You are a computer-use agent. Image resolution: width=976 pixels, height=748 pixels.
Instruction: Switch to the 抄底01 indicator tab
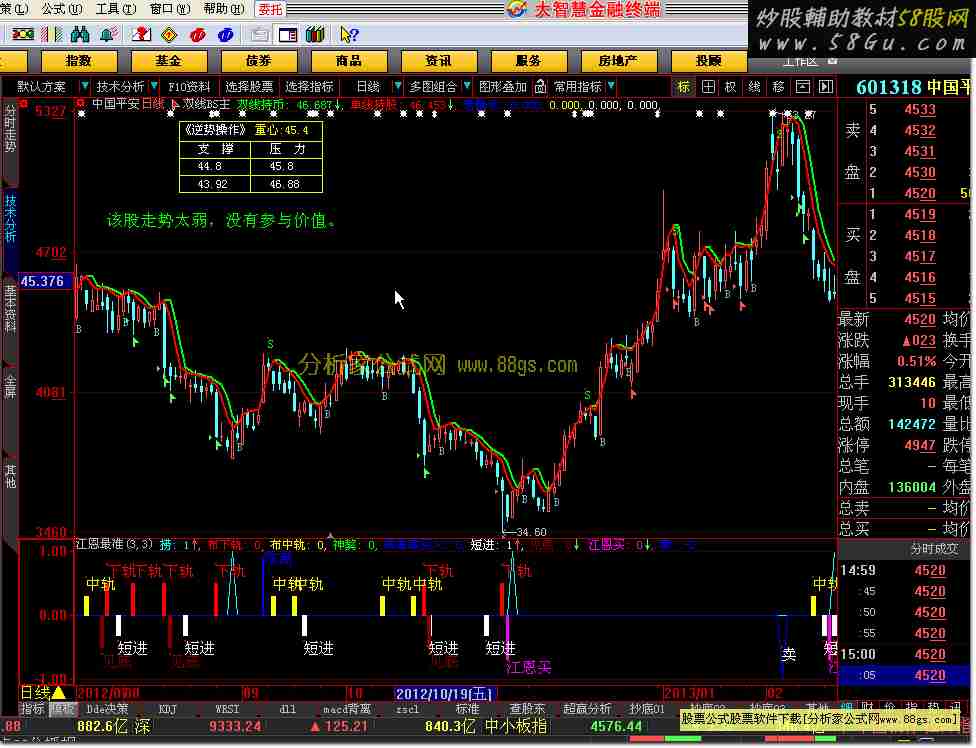click(647, 708)
